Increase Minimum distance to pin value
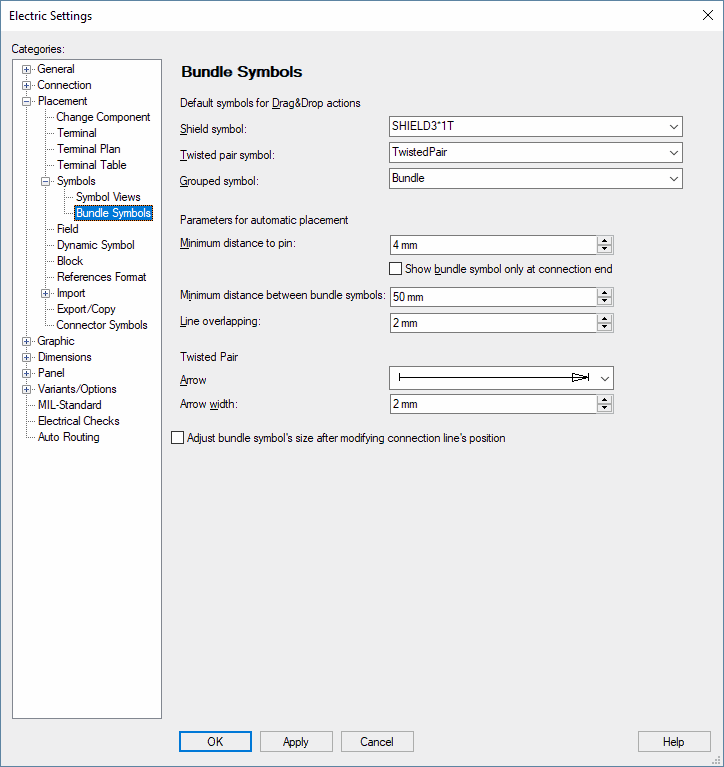Screen dimensions: 724x767 [605, 241]
